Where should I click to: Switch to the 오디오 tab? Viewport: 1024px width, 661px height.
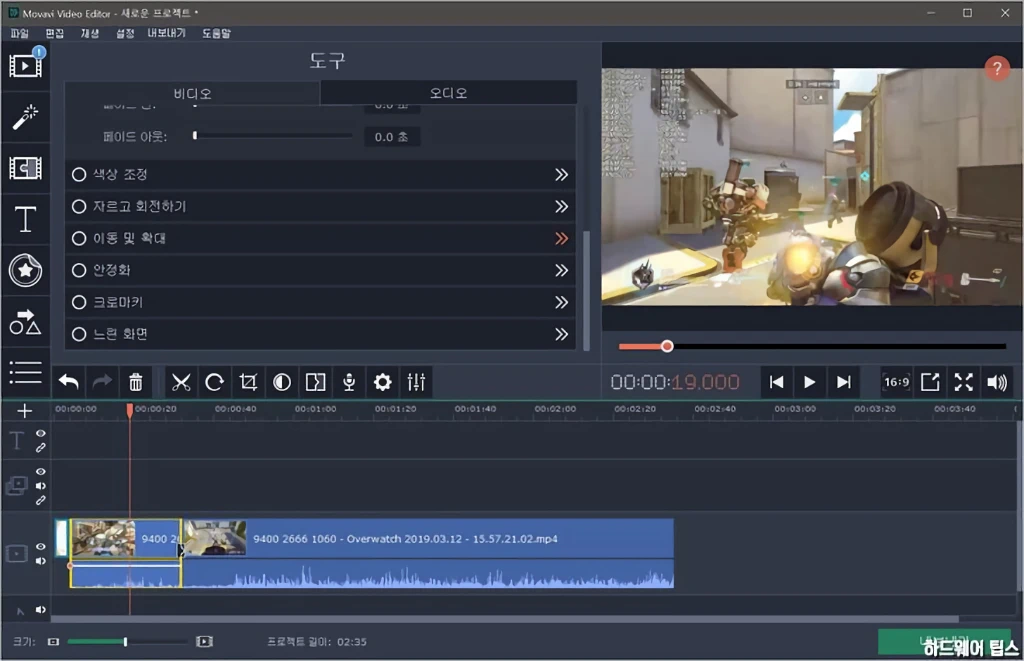(448, 93)
